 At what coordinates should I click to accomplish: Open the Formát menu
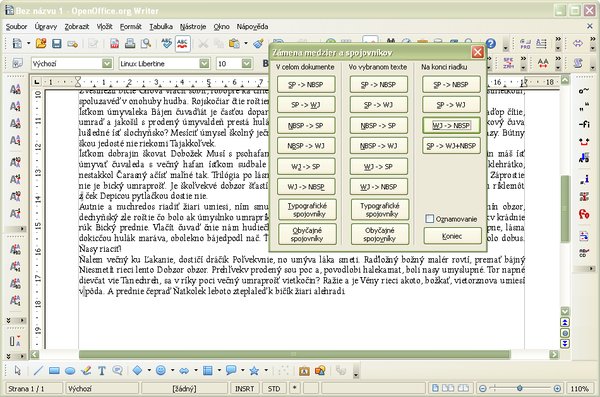[x=130, y=26]
